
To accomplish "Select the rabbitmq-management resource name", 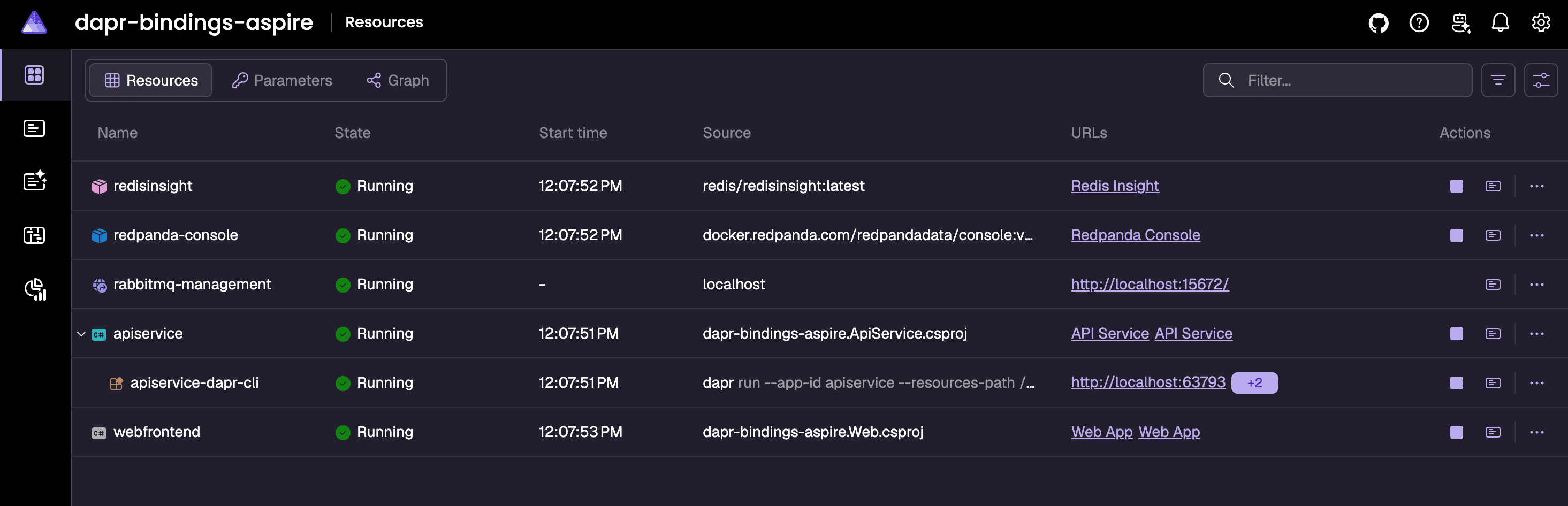I will (192, 285).
